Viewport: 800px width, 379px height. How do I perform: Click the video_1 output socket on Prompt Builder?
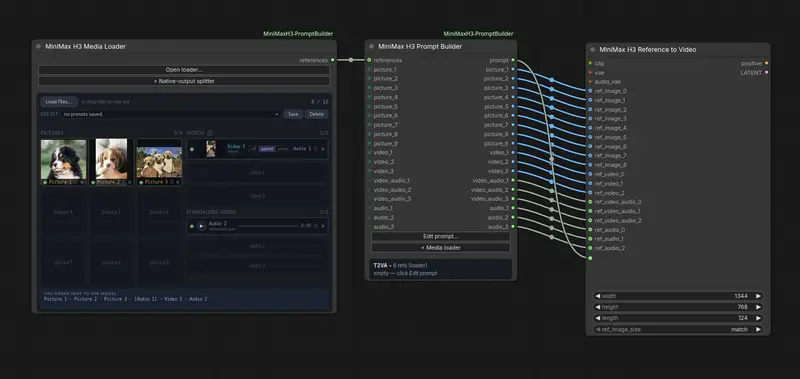click(513, 153)
